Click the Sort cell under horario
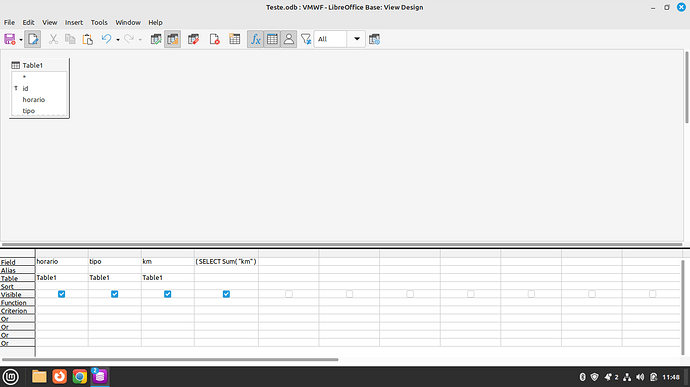This screenshot has width=690, height=387. (x=62, y=286)
